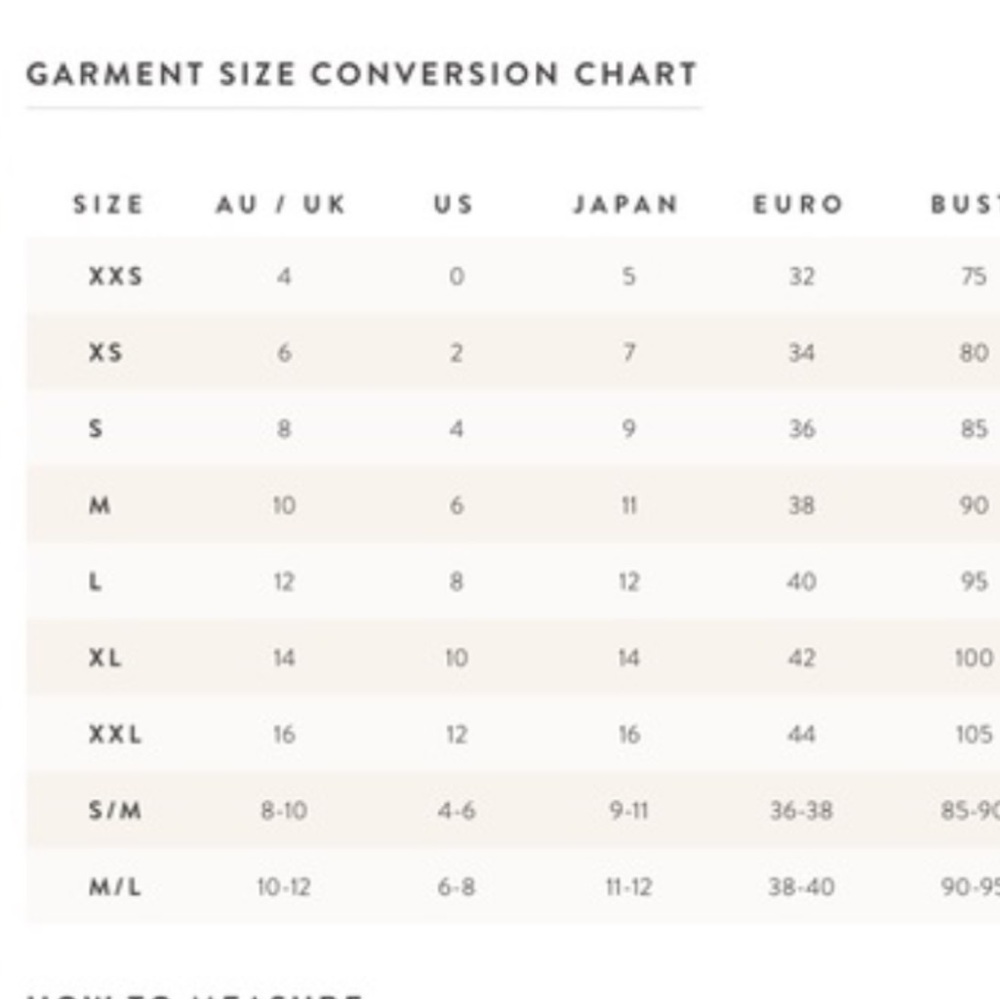Image resolution: width=1000 pixels, height=1000 pixels.
Task: Select the M/L size row label
Action: pos(115,887)
